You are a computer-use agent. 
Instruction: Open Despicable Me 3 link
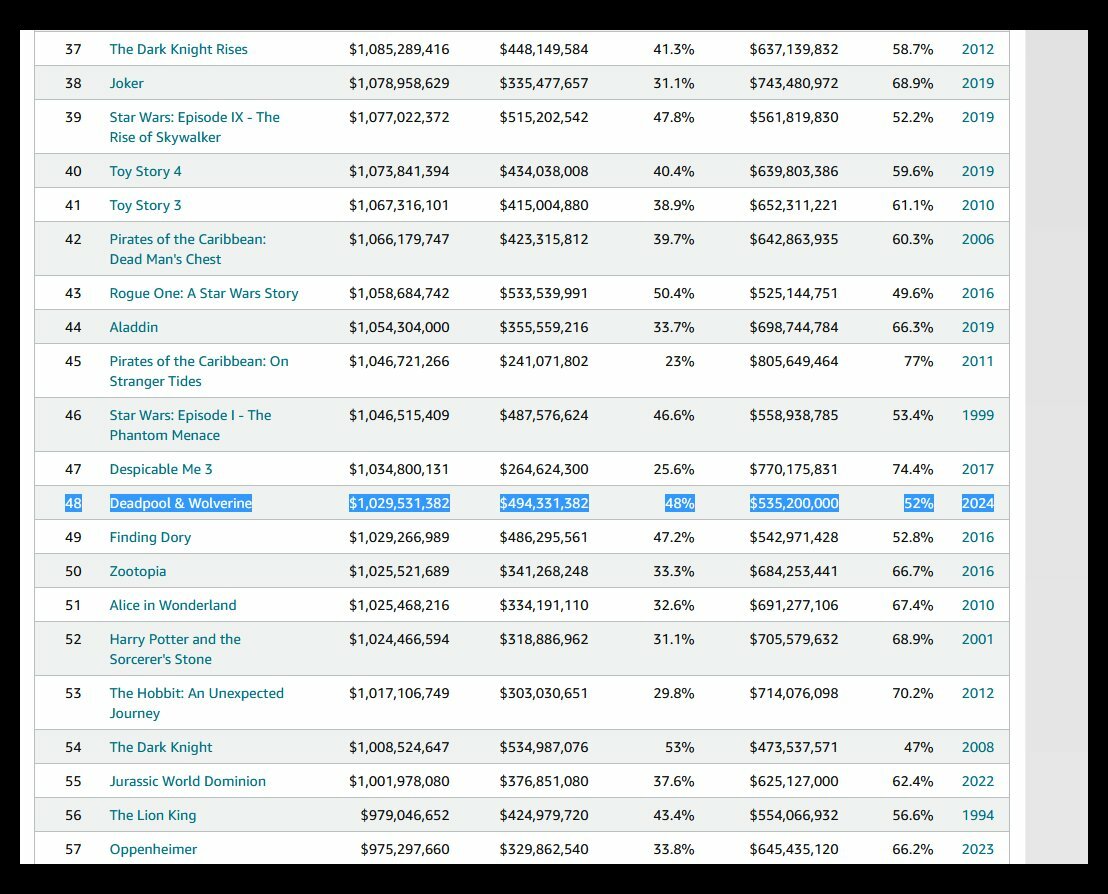pos(160,469)
